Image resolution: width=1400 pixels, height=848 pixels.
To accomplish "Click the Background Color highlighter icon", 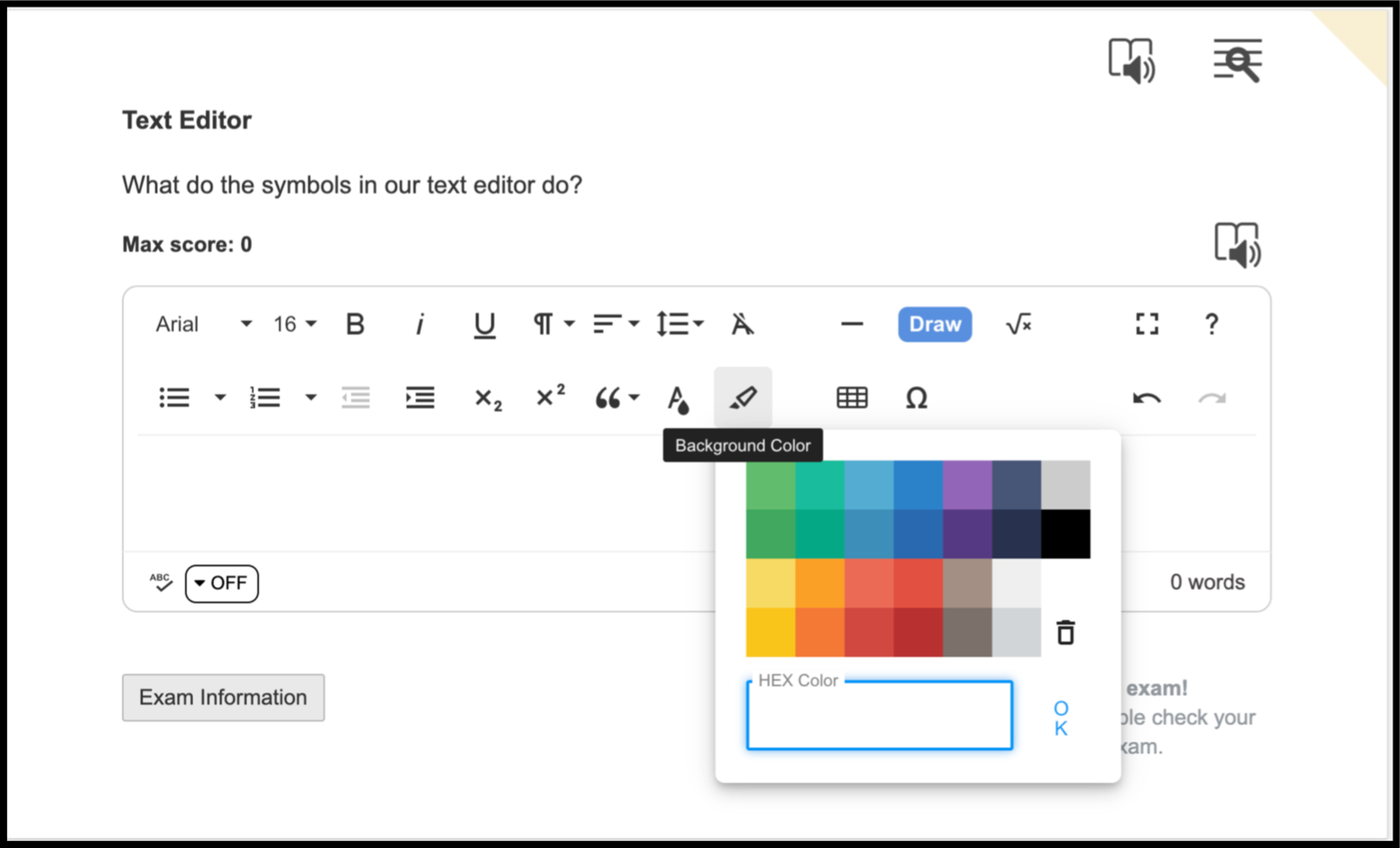I will coord(743,397).
